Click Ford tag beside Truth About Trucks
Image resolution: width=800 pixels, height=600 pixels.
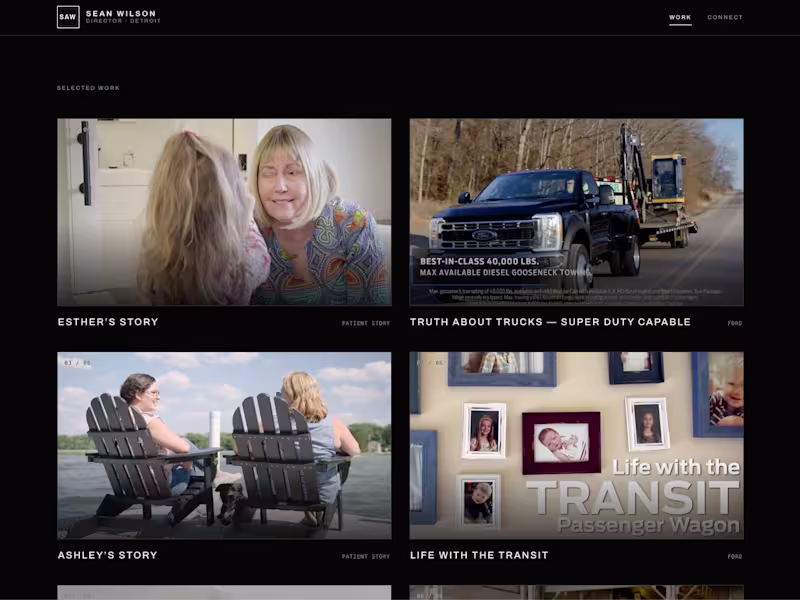[x=735, y=323]
